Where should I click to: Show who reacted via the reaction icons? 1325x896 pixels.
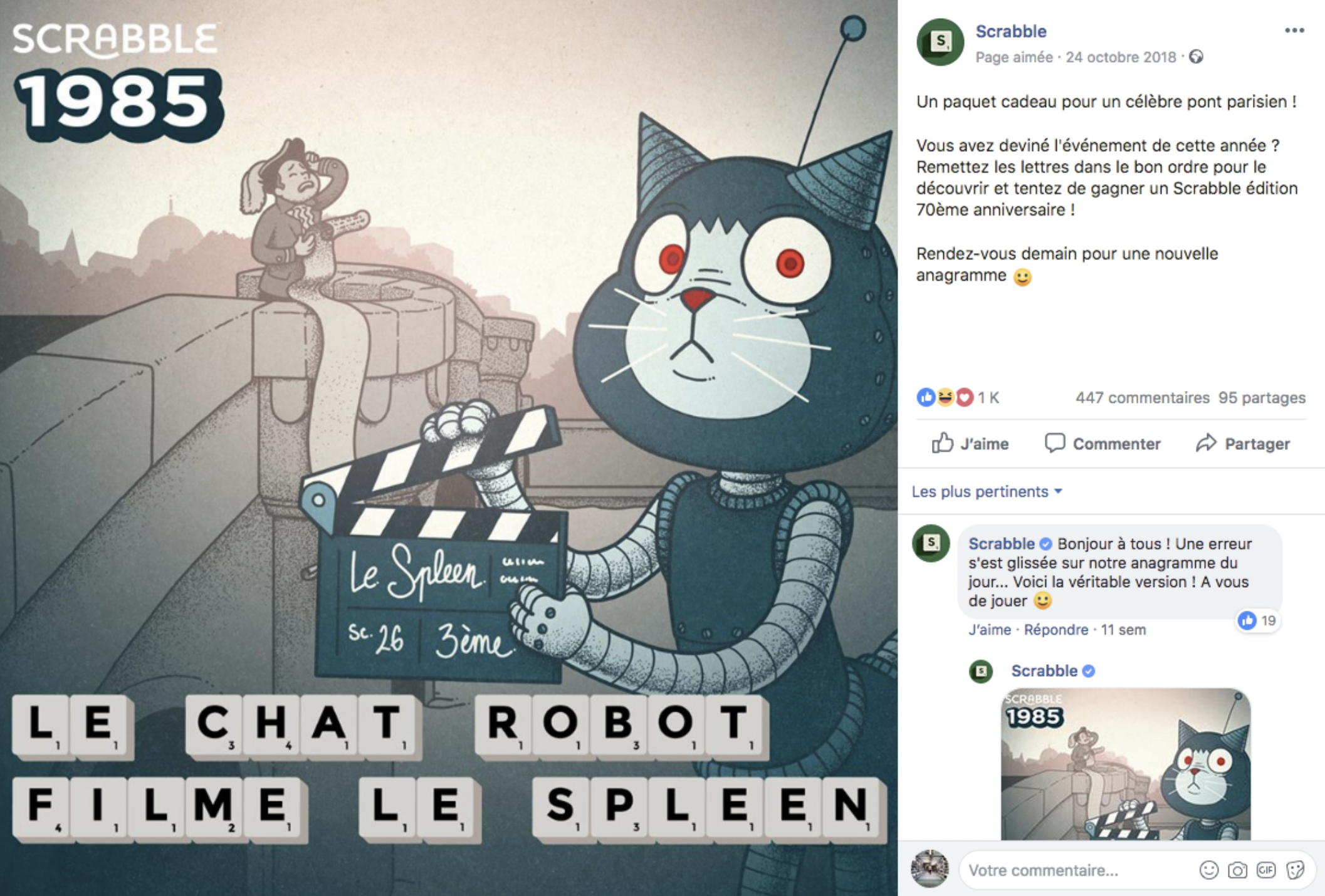[x=945, y=397]
